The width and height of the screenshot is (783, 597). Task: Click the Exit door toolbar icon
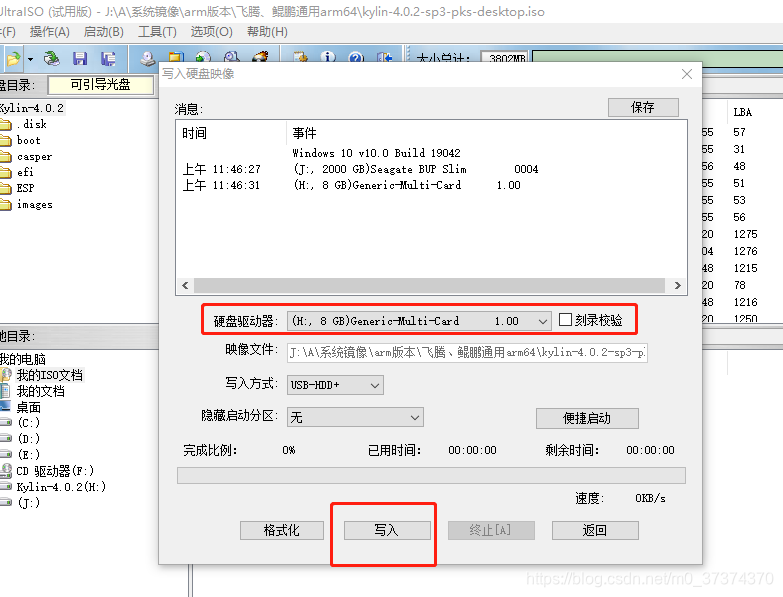tap(384, 56)
